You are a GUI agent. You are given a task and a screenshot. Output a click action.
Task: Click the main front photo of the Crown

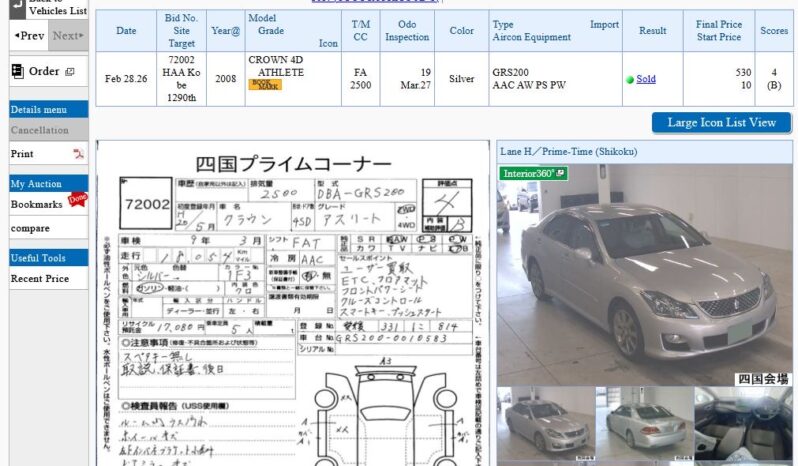[x=644, y=275]
